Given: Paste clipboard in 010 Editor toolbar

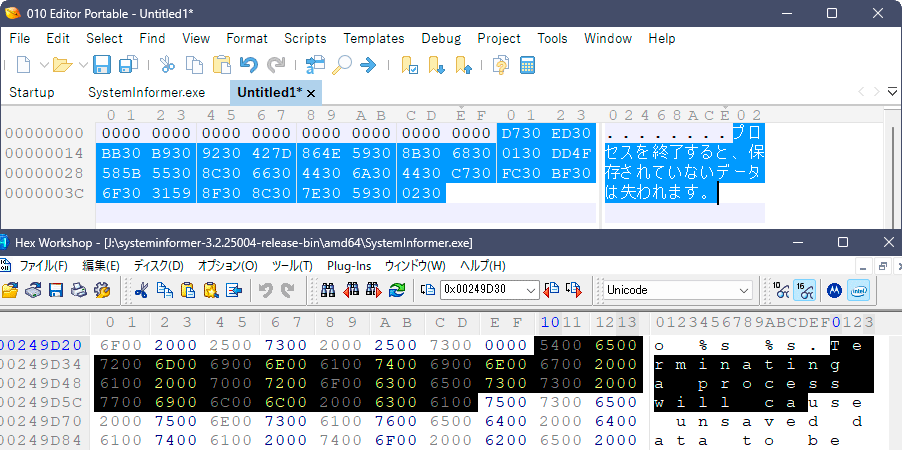Looking at the screenshot, I should tap(221, 64).
